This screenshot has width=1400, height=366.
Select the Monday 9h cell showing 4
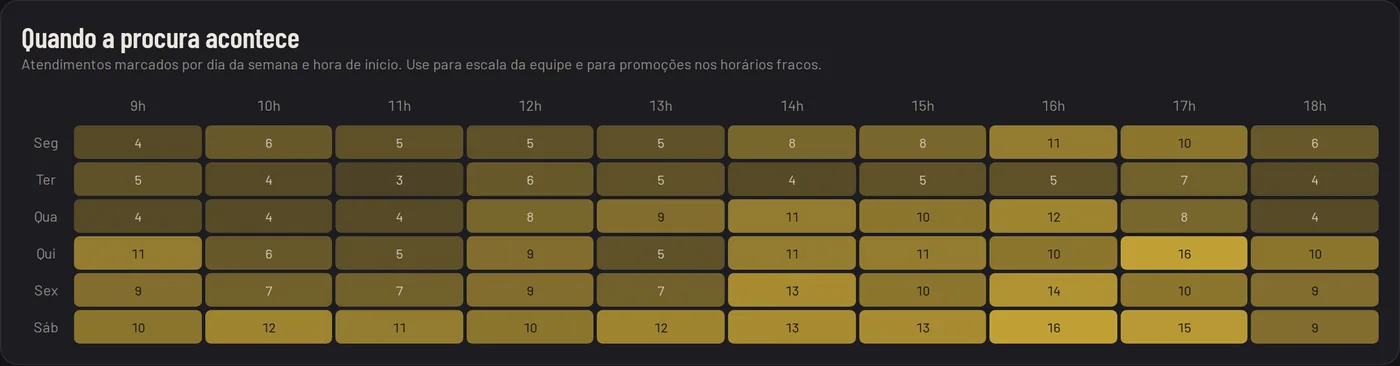pos(138,143)
